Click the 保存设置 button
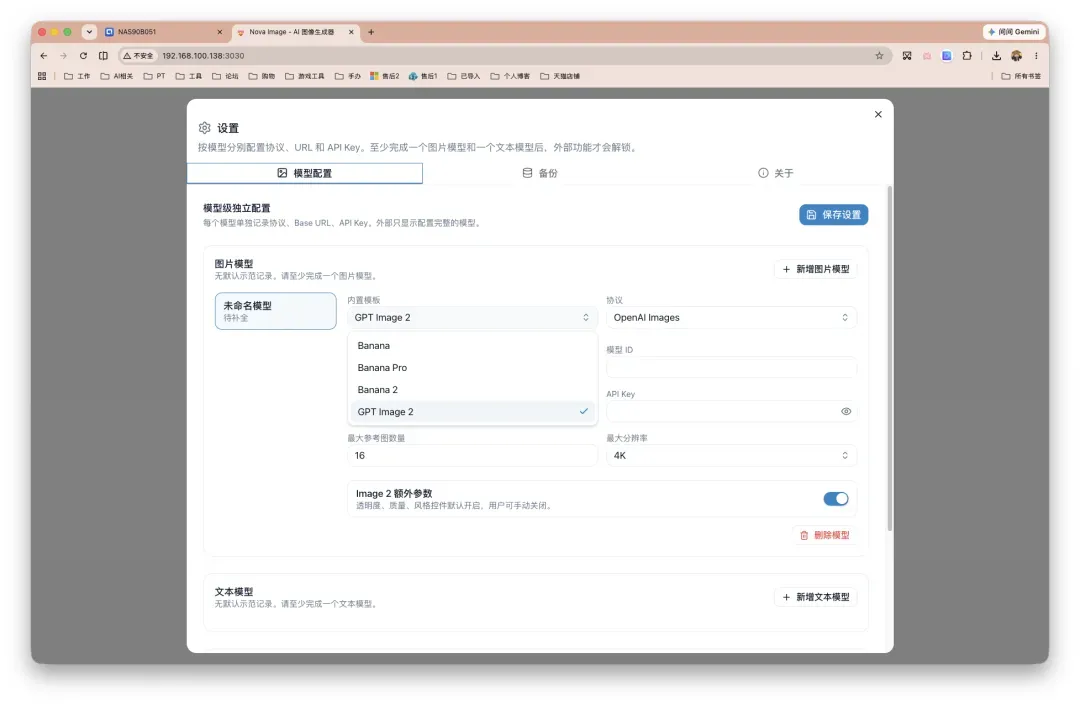Screen dimensions: 1080x705 pos(833,215)
